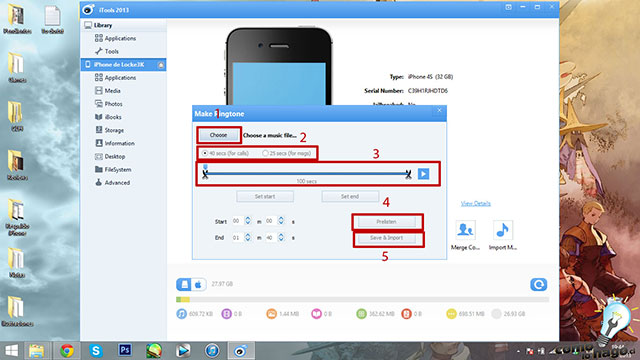The width and height of the screenshot is (640, 360).
Task: Click the eject icon beside the iPhone device
Action: coord(161,65)
